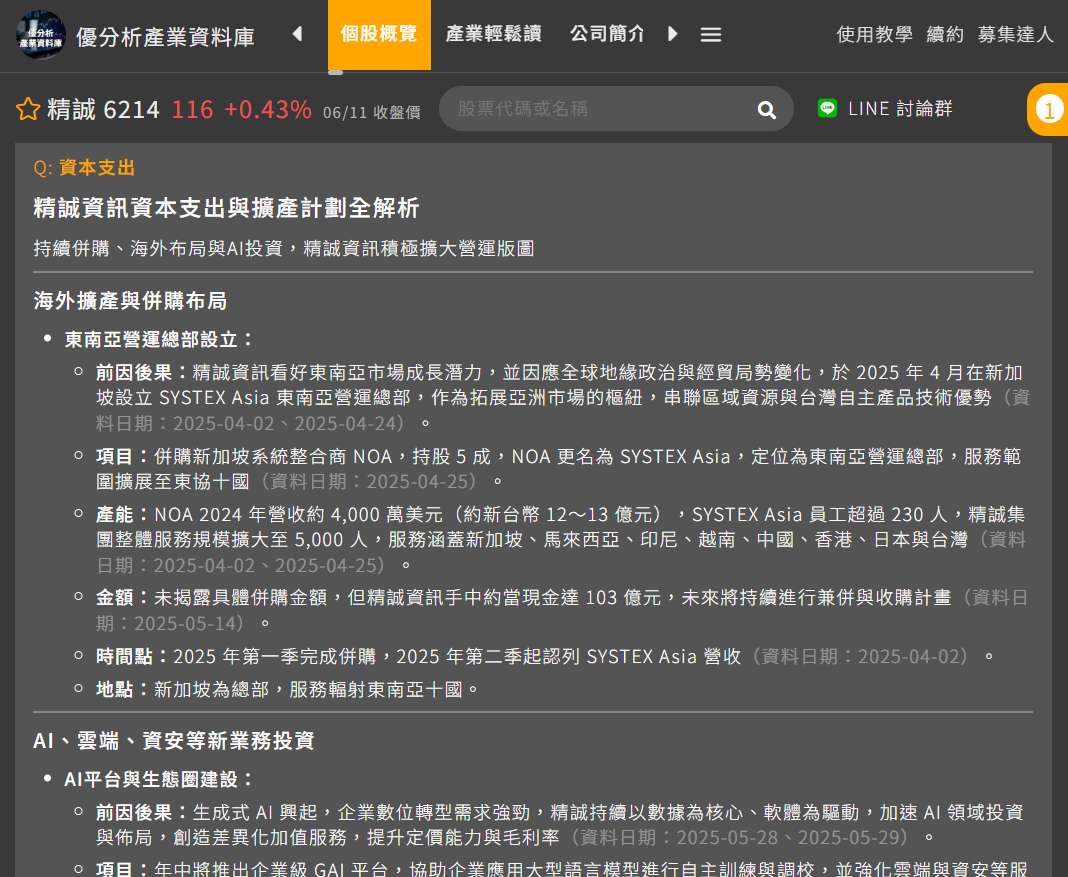The image size is (1068, 877).
Task: Click the AI、雲端、資安等新業務投資 section heading
Action: point(174,741)
